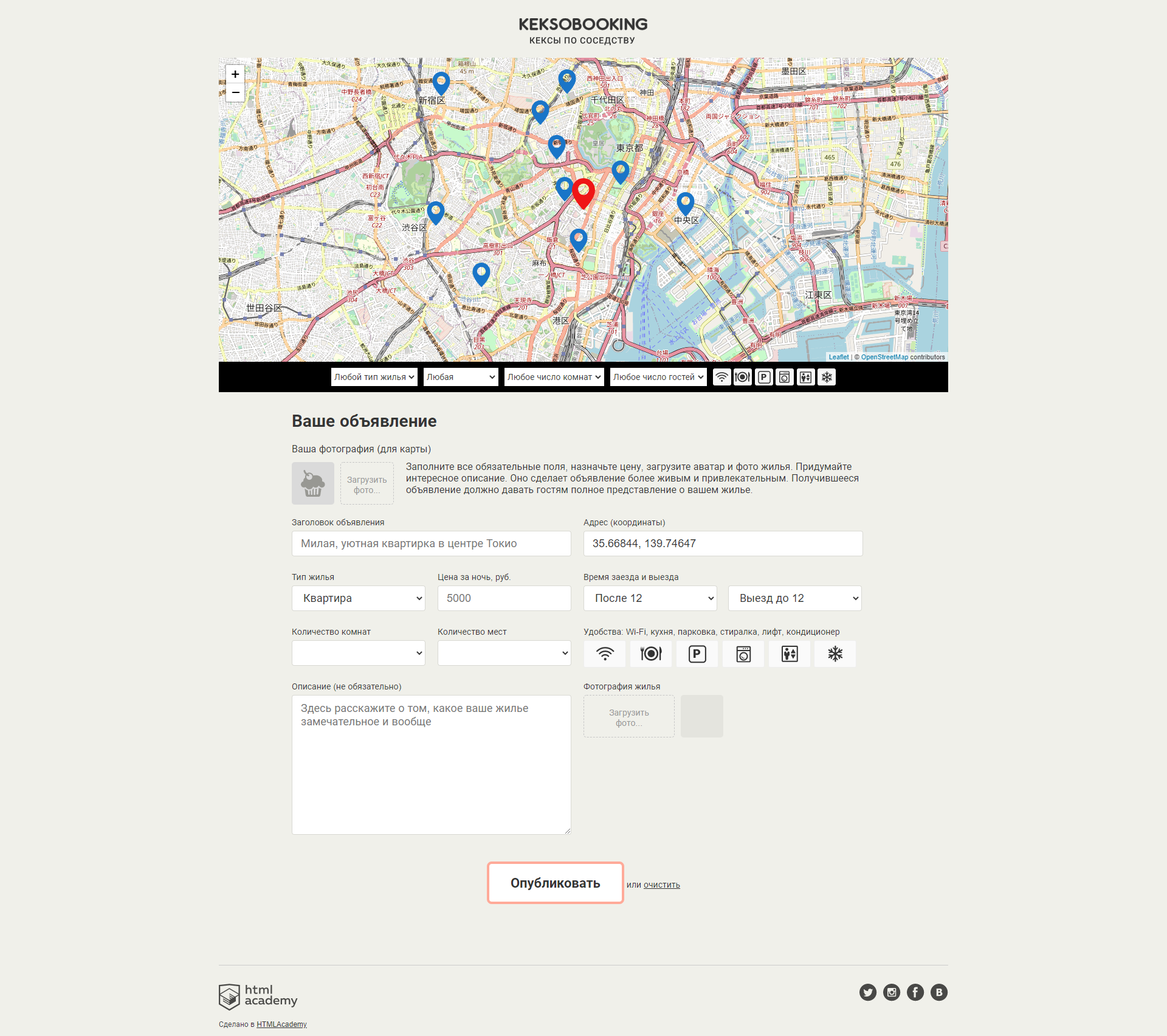The width and height of the screenshot is (1167, 1036).
Task: Open the 'Любой тип жилья' filter dropdown
Action: (374, 377)
